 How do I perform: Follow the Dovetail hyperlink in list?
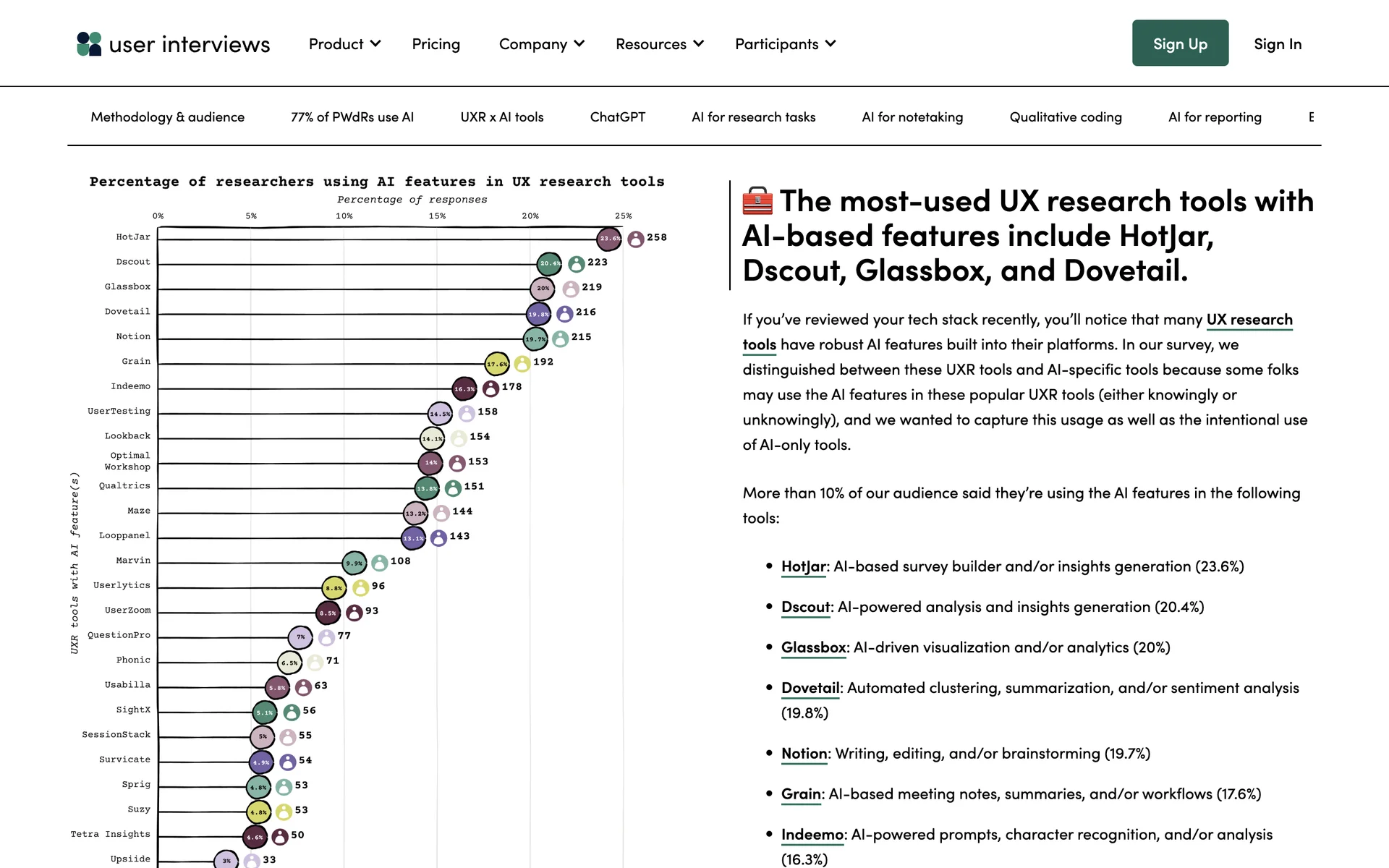click(x=810, y=688)
